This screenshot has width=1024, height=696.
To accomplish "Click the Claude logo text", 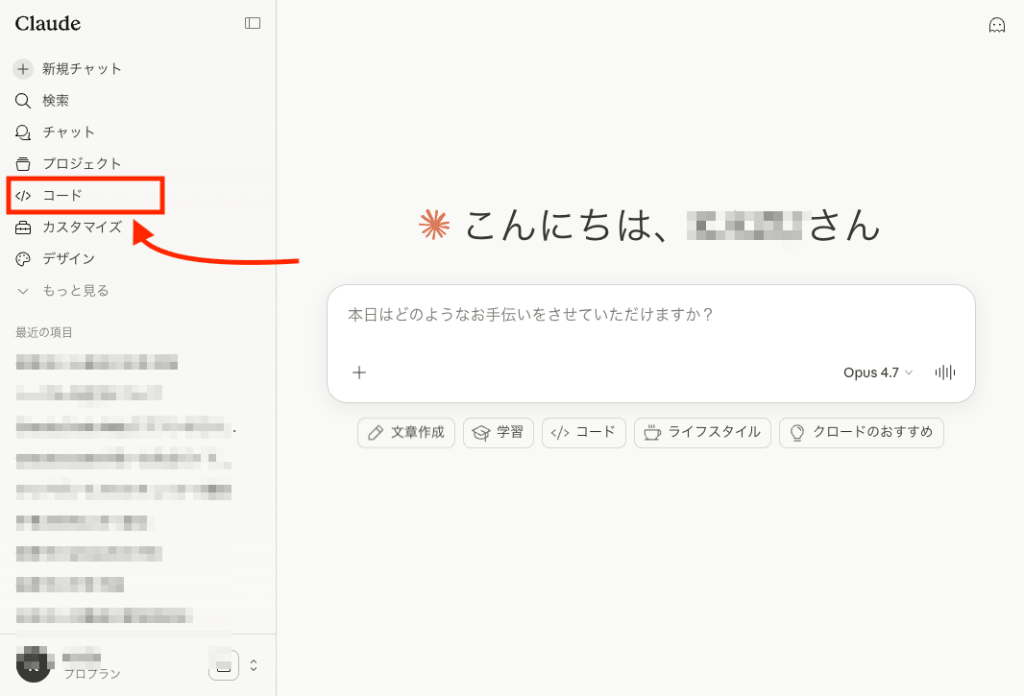I will [48, 24].
